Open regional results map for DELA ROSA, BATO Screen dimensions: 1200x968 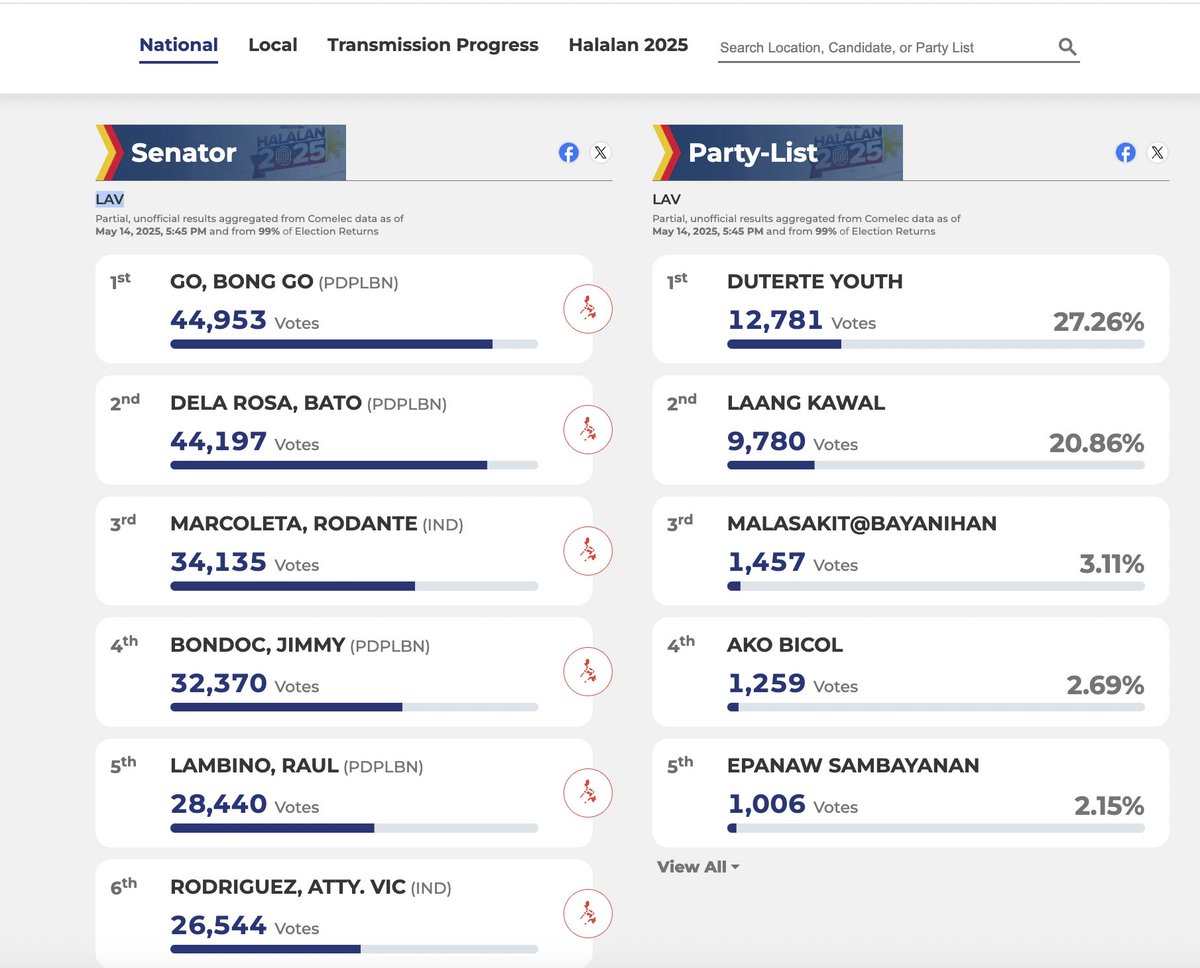point(588,430)
